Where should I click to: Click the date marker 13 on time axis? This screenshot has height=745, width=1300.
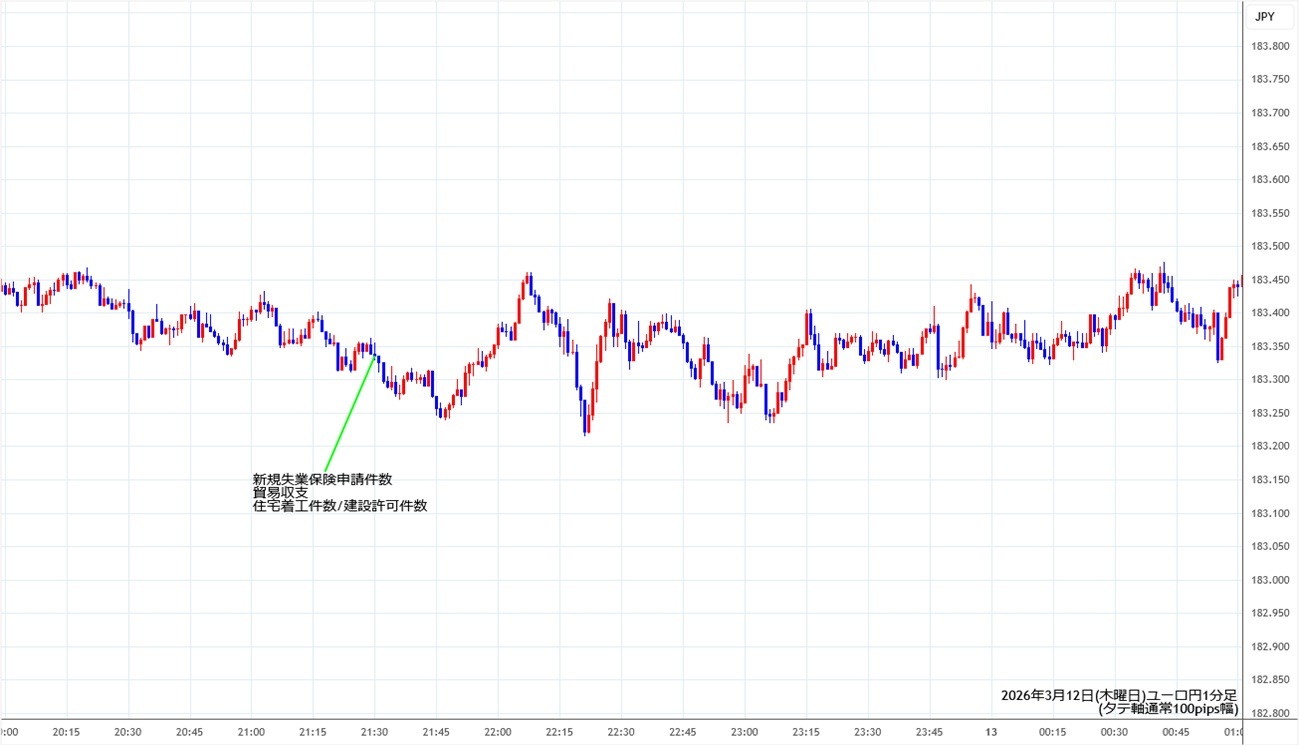click(991, 732)
